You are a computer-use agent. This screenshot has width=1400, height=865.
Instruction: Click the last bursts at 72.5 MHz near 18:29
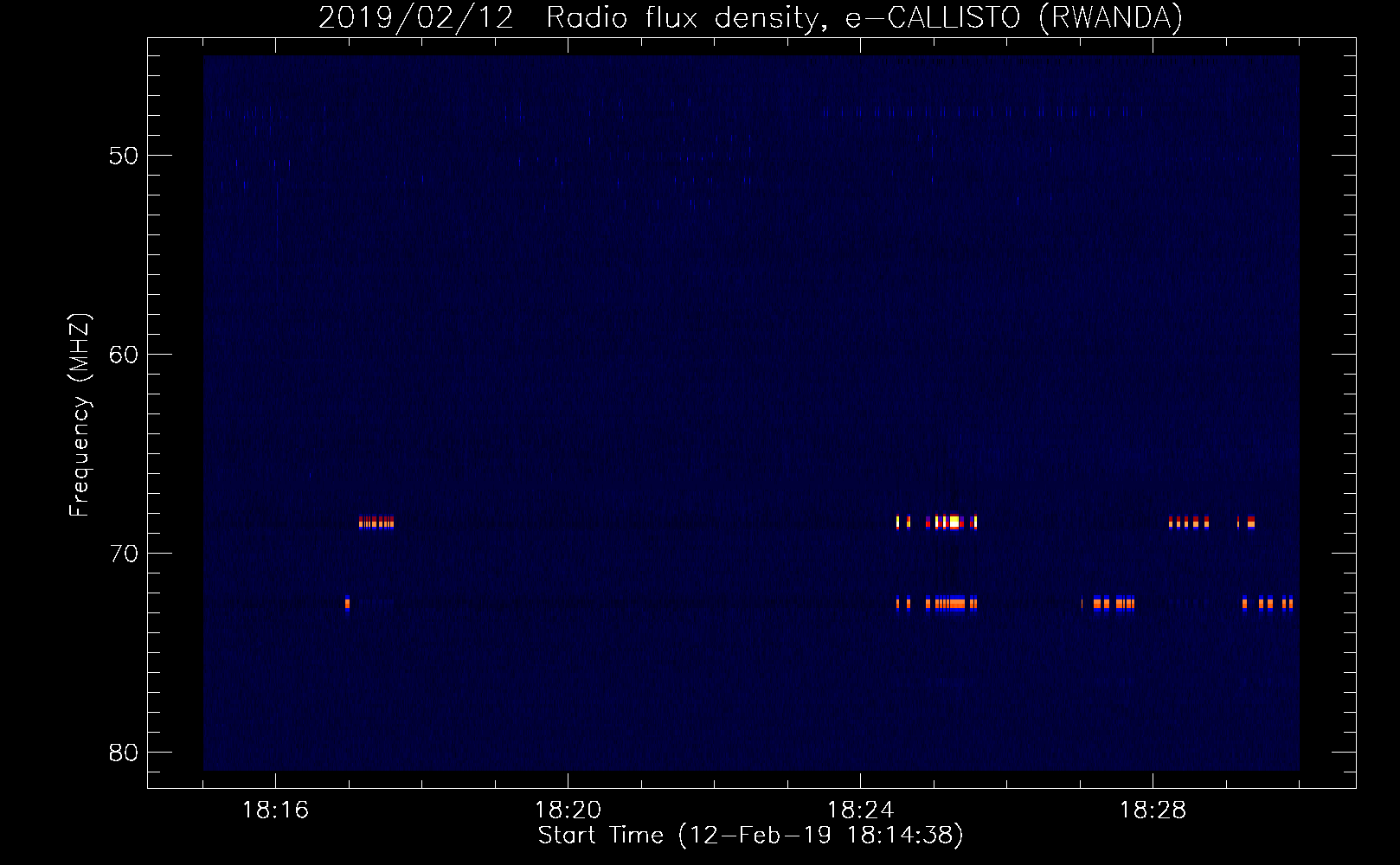point(1268,603)
